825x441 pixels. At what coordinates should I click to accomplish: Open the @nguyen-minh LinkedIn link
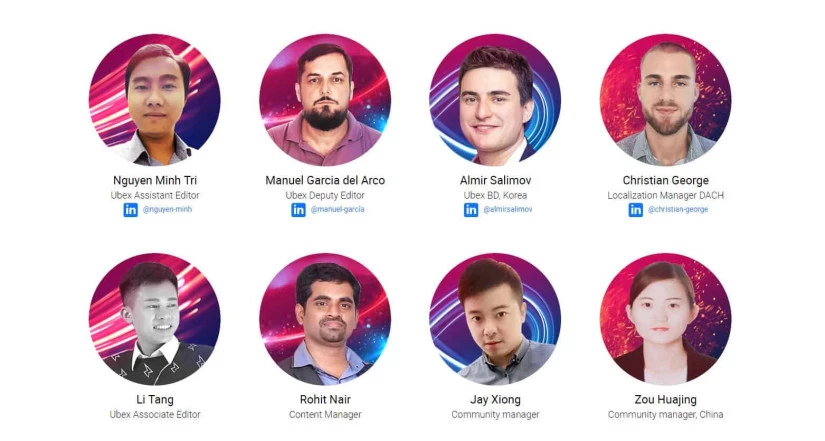167,209
